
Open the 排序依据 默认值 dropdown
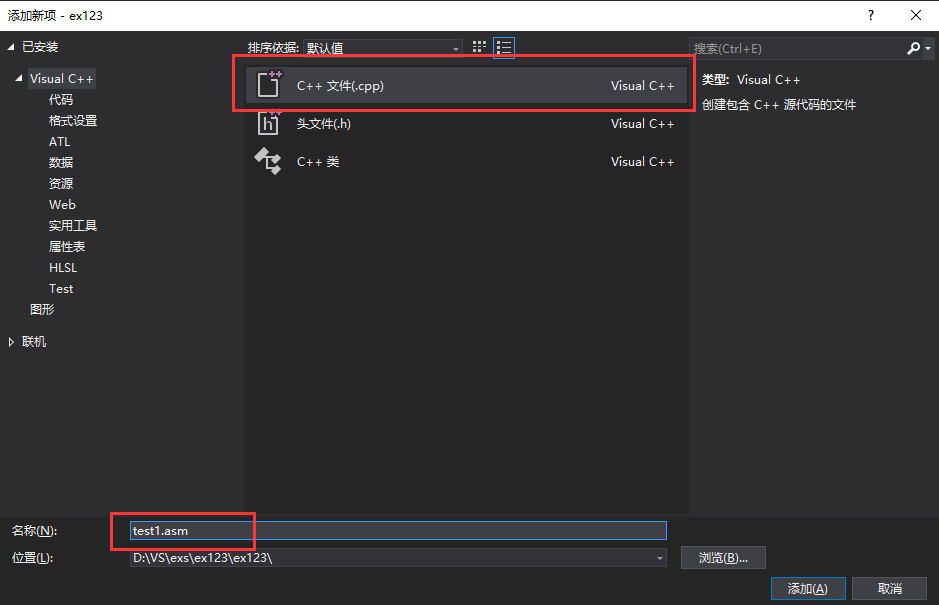click(x=382, y=48)
